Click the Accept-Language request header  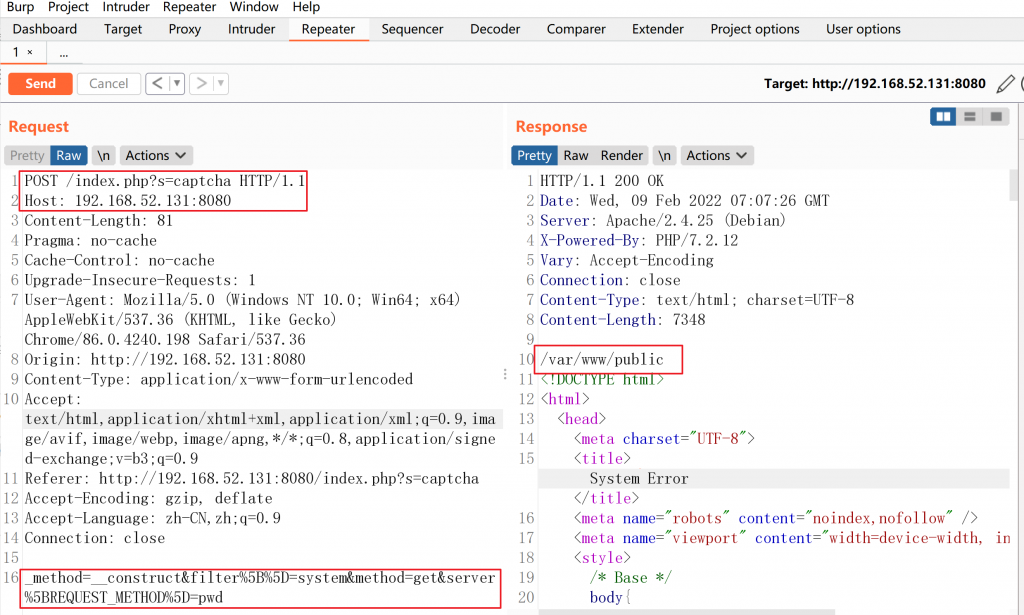click(153, 518)
